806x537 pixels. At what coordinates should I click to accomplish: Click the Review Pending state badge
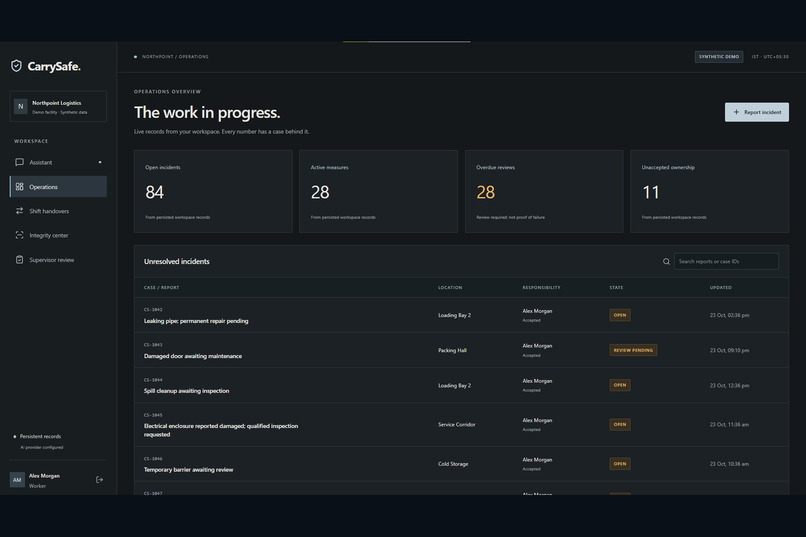633,350
